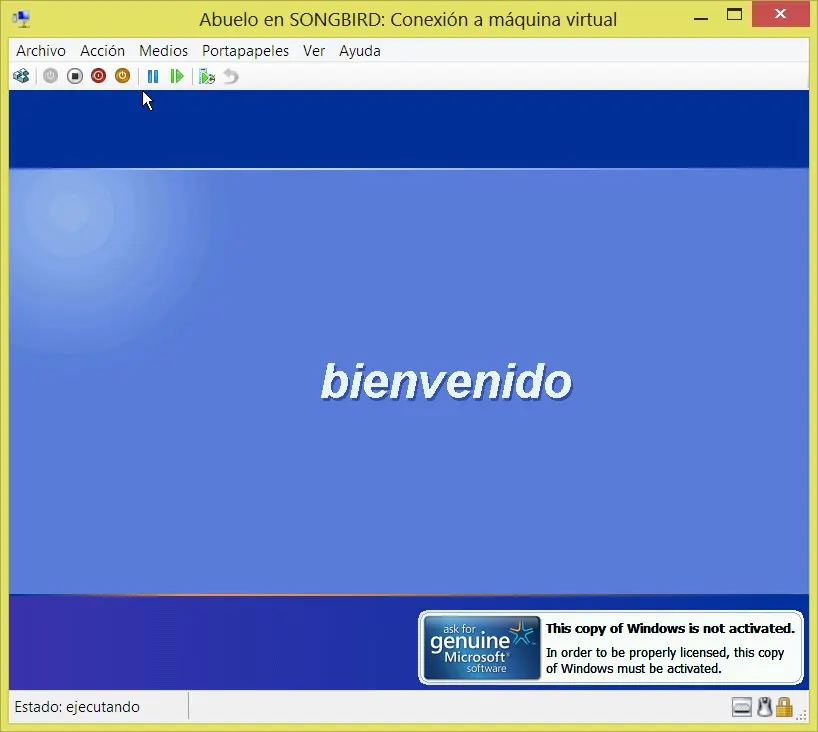Click the Genuine Microsoft software badge

pos(481,647)
